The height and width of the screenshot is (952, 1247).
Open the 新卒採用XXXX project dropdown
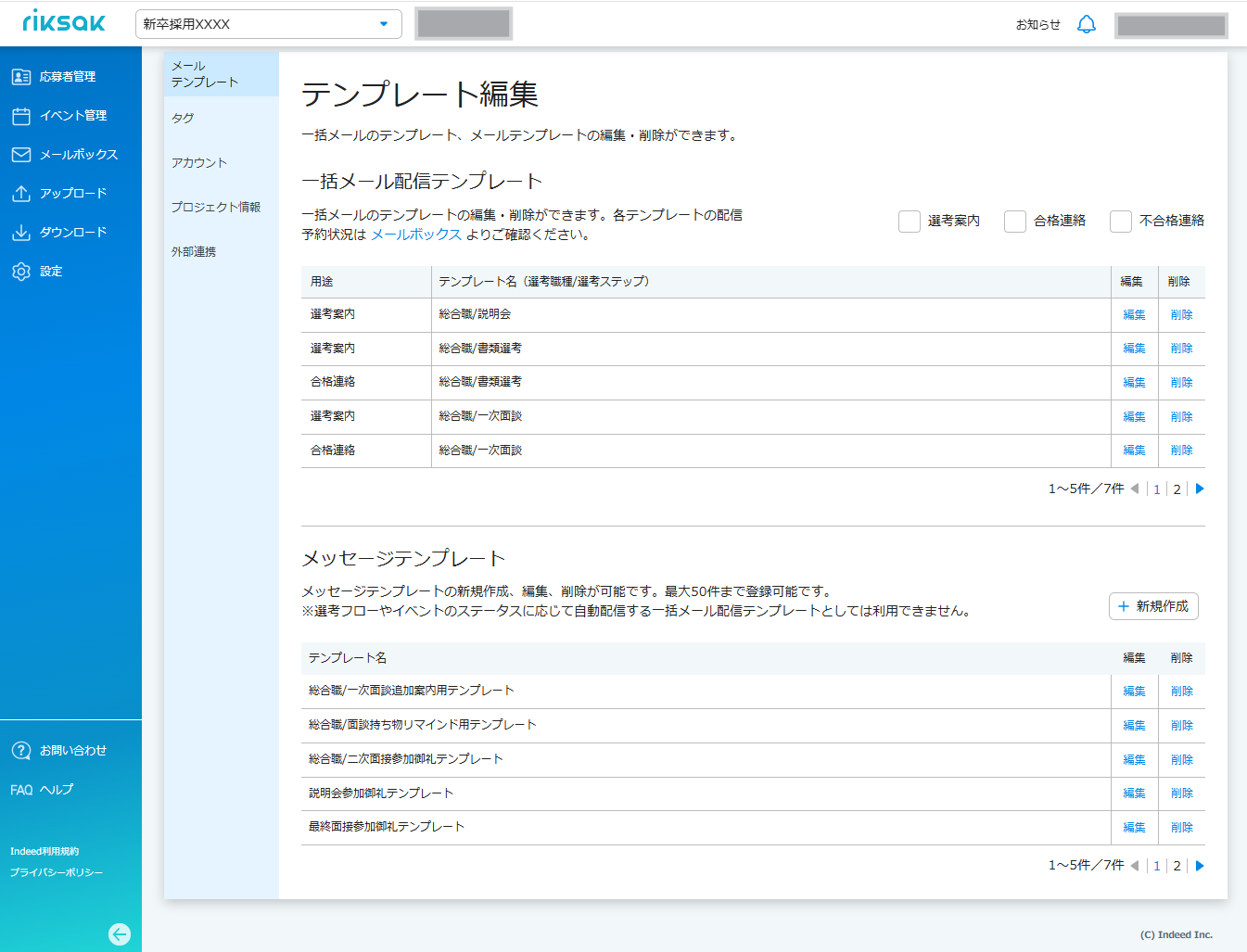pos(269,24)
